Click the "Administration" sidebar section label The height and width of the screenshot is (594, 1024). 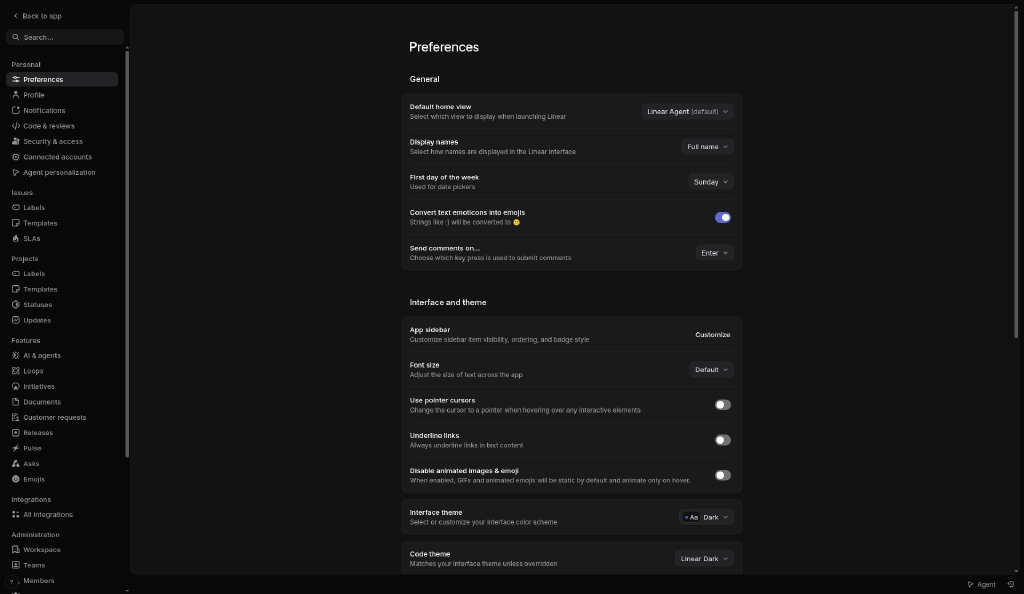tap(35, 535)
